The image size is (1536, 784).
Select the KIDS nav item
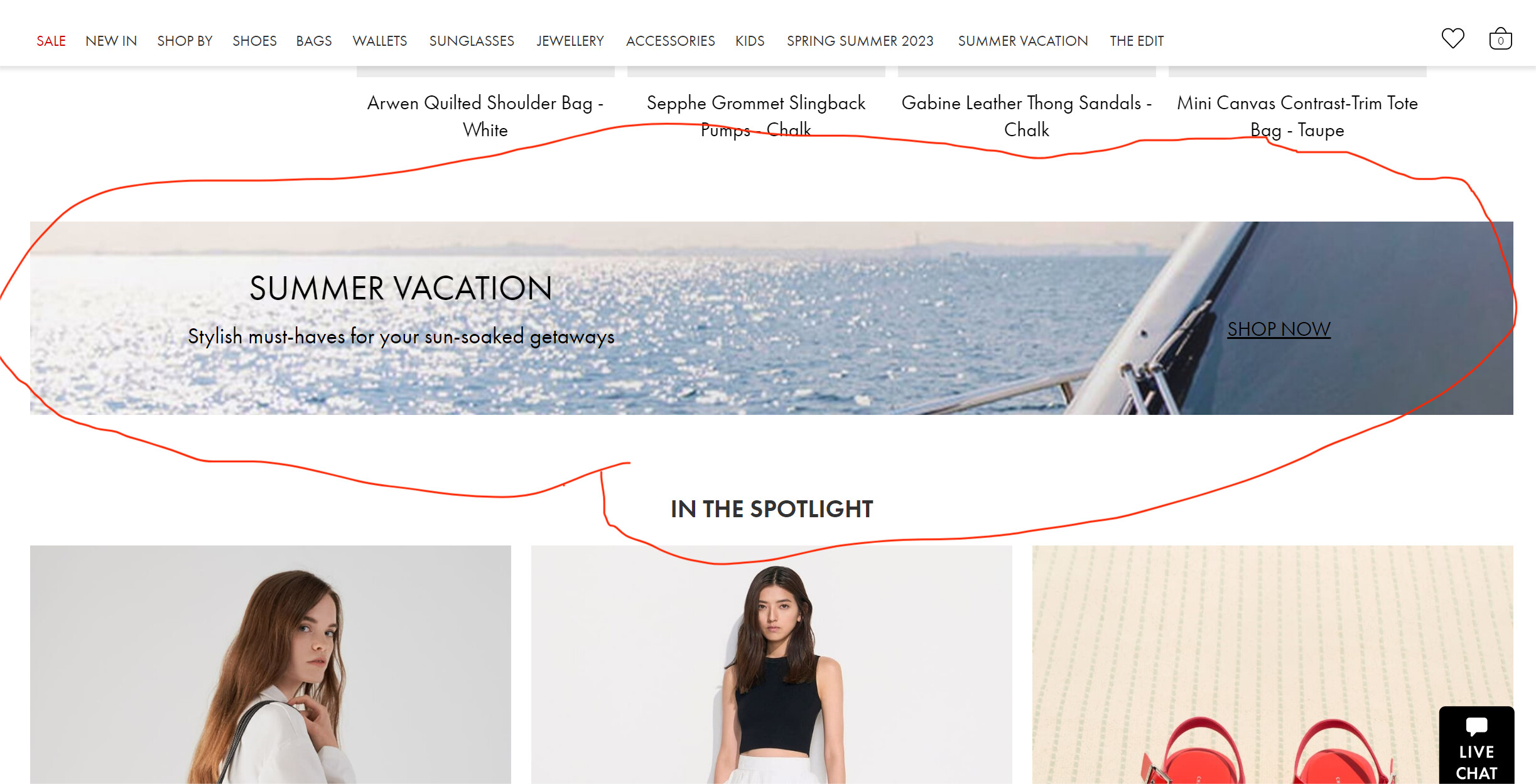point(750,41)
